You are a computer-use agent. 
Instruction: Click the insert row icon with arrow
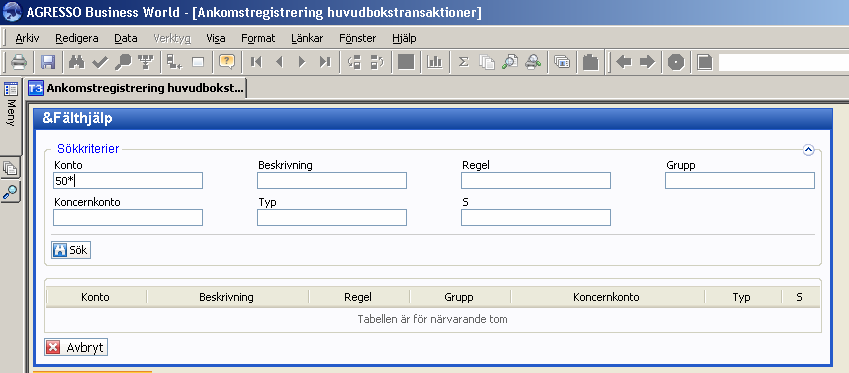[174, 62]
